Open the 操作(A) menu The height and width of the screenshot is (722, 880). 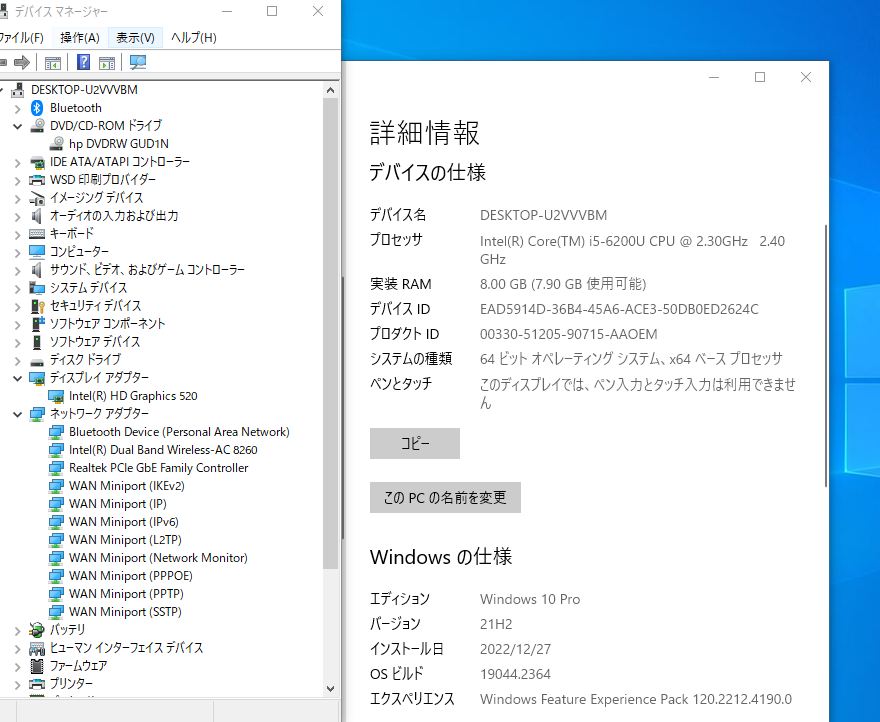80,38
